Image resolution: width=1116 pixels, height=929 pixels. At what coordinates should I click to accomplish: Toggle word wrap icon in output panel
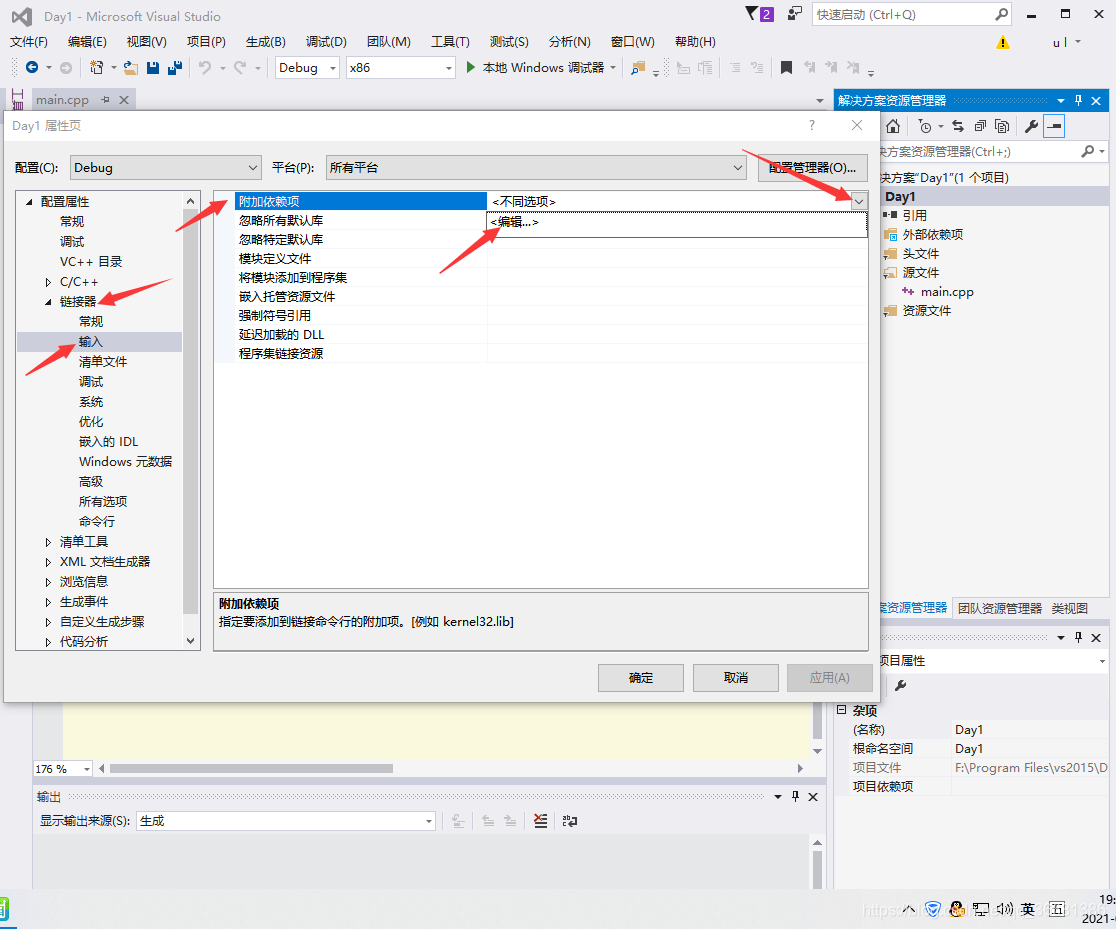coord(569,821)
